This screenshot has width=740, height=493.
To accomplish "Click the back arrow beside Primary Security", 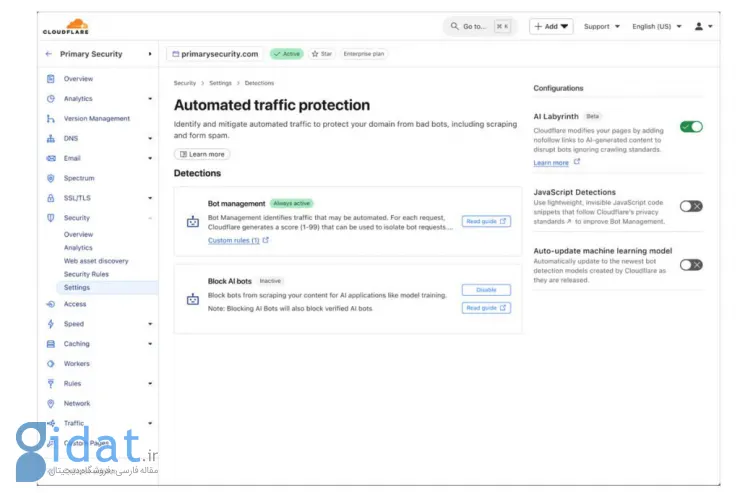I will pos(49,54).
